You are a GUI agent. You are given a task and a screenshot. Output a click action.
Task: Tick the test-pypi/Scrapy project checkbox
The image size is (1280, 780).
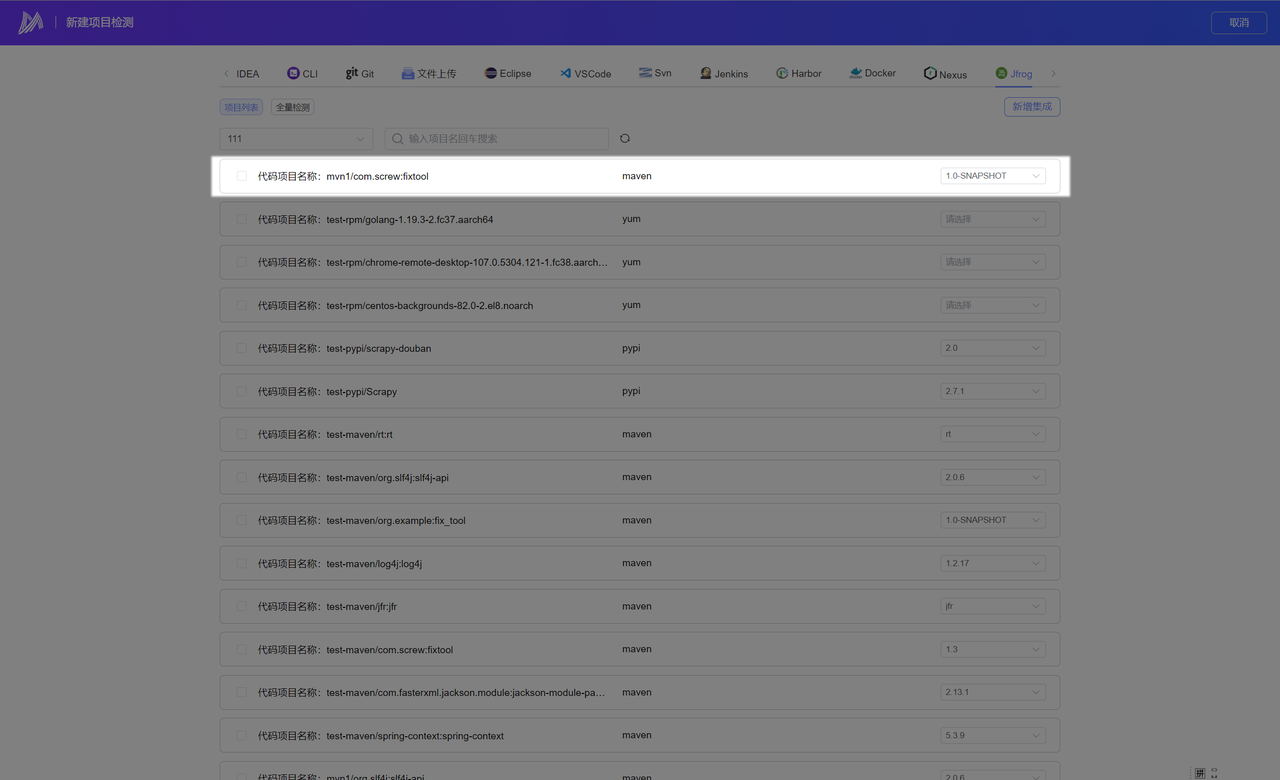tap(241, 391)
